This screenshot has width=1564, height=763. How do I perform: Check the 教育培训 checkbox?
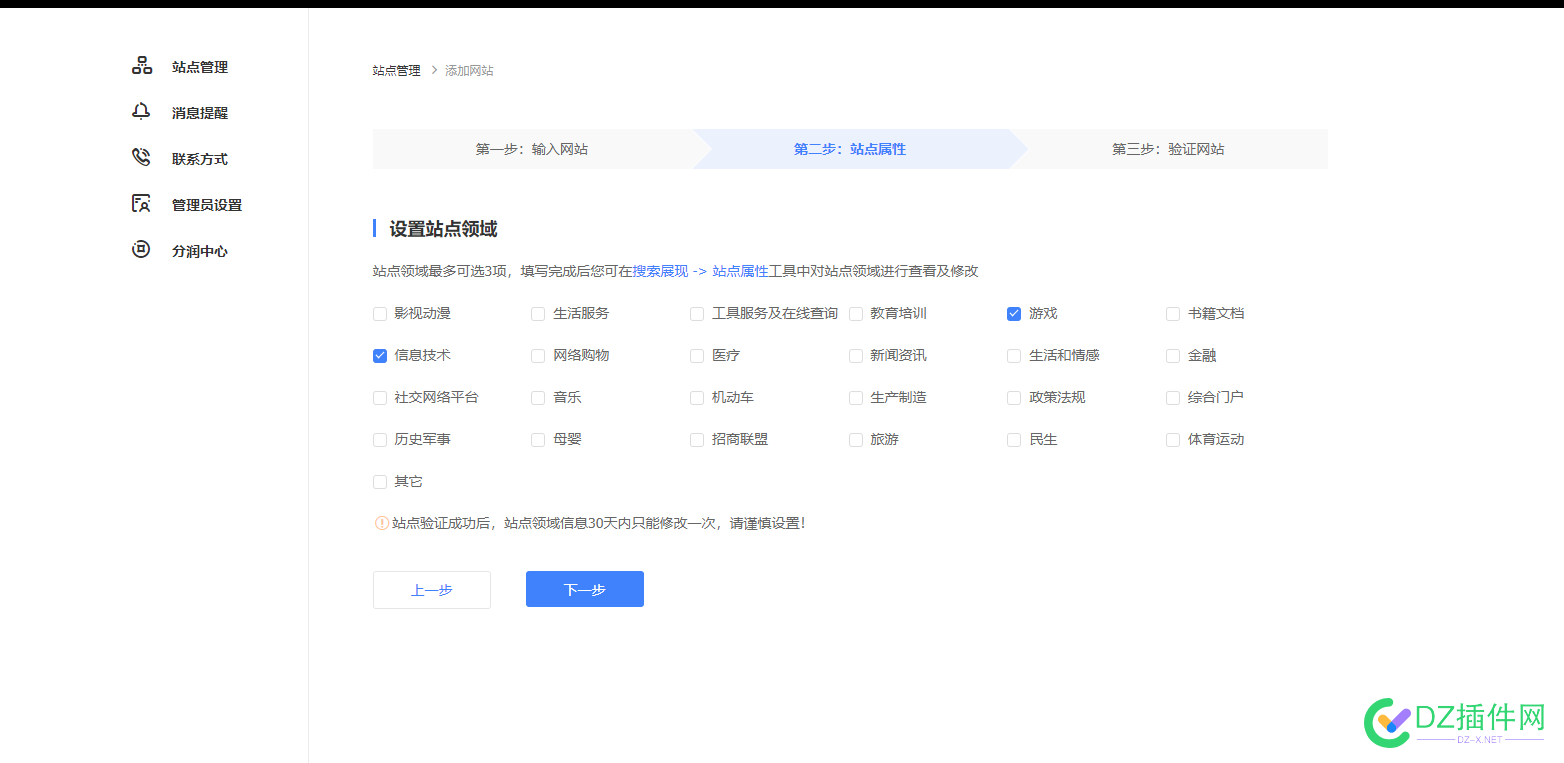click(856, 314)
